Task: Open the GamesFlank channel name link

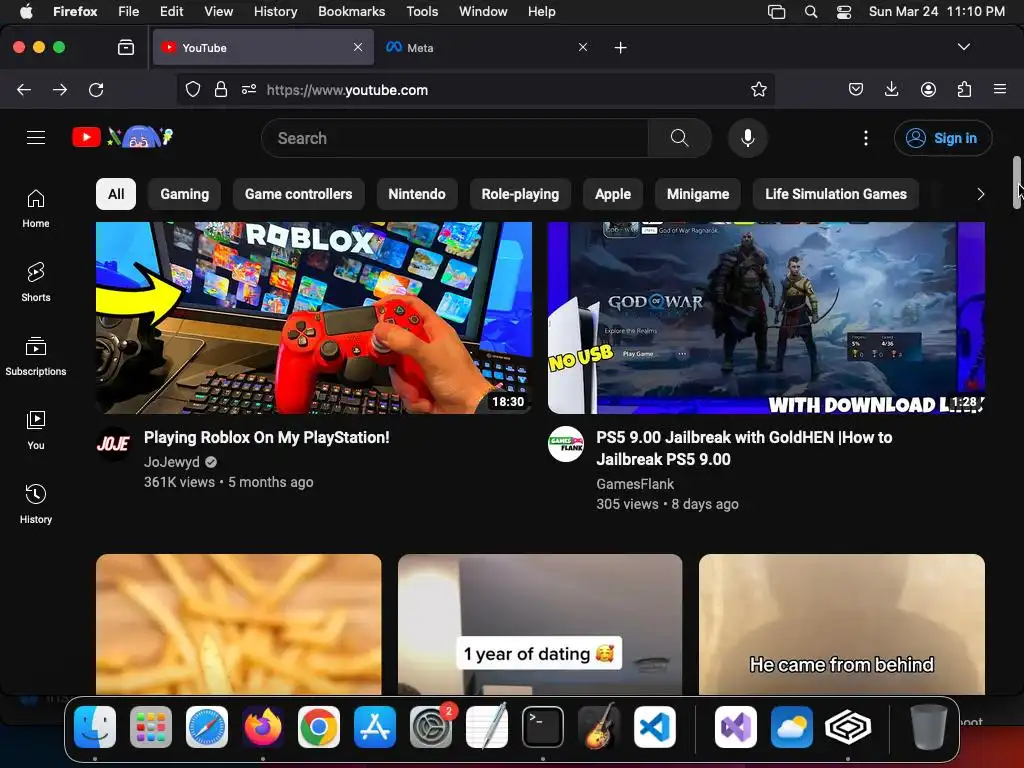Action: click(x=635, y=485)
